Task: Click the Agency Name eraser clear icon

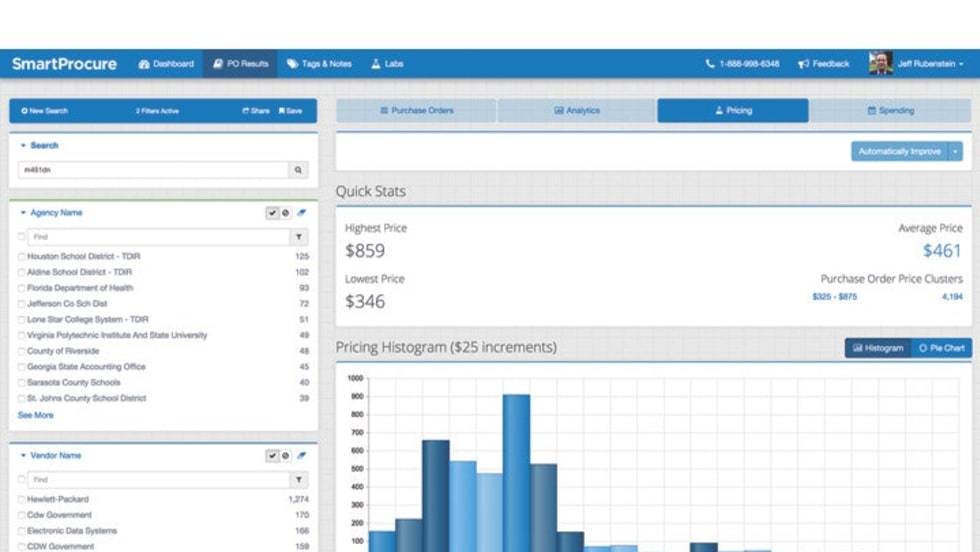Action: click(301, 213)
